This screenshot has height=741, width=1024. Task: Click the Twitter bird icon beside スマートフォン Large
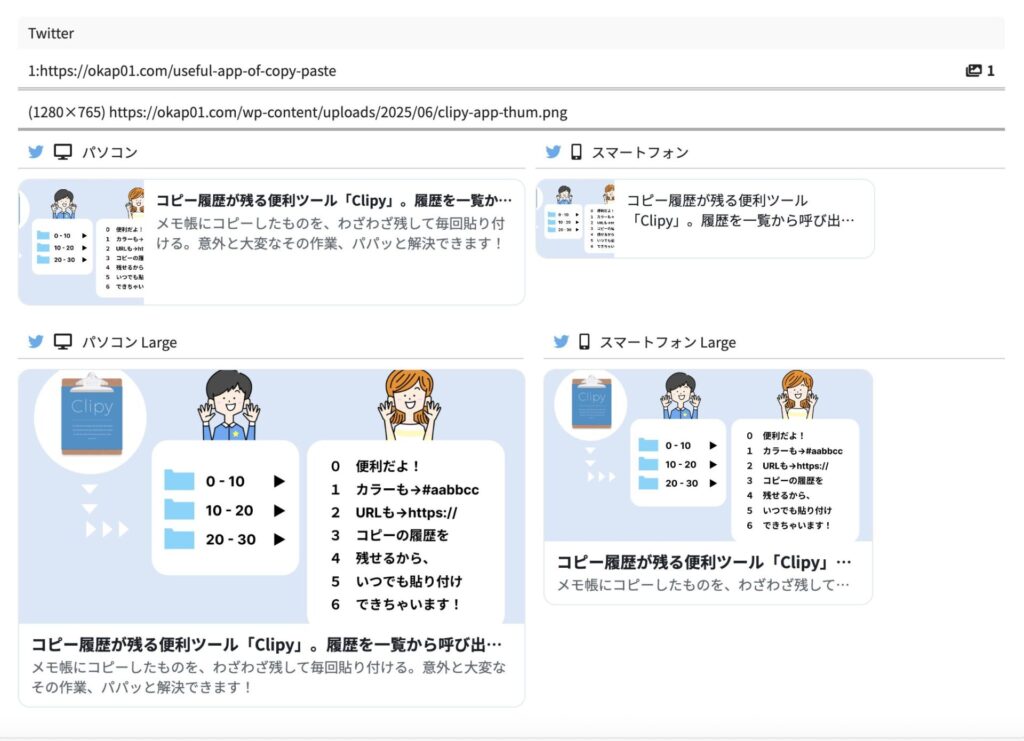click(561, 341)
